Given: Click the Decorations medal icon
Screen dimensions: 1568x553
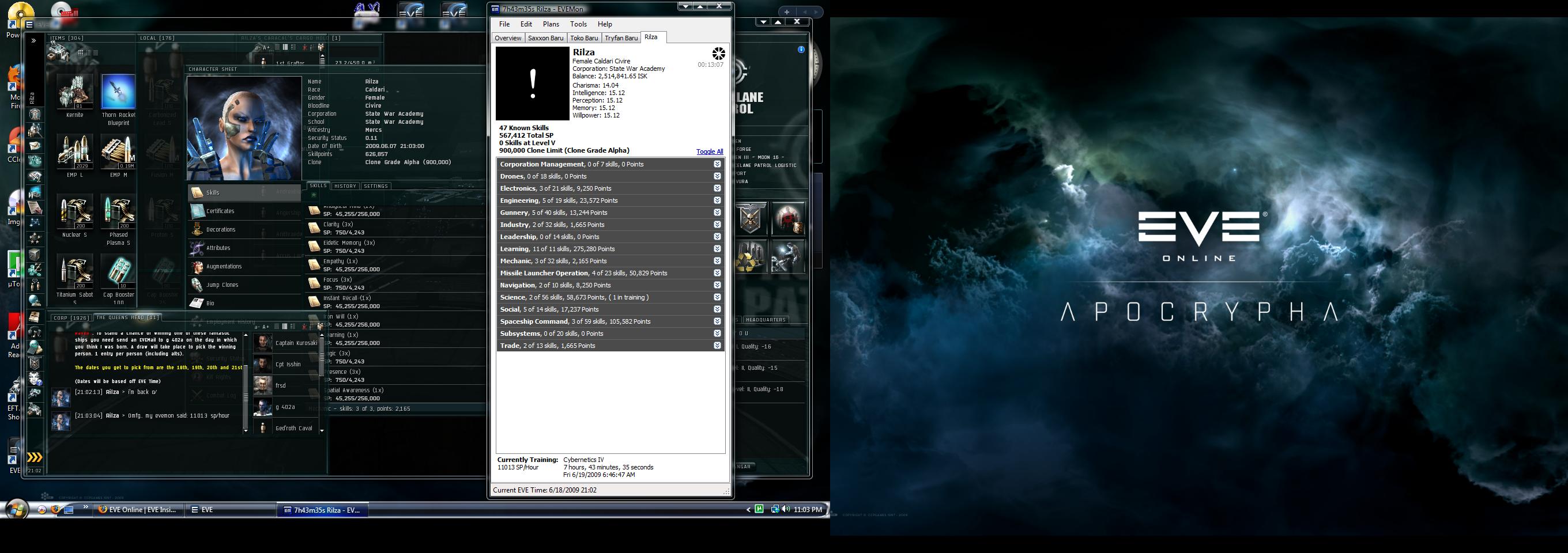Looking at the screenshot, I should 197,229.
